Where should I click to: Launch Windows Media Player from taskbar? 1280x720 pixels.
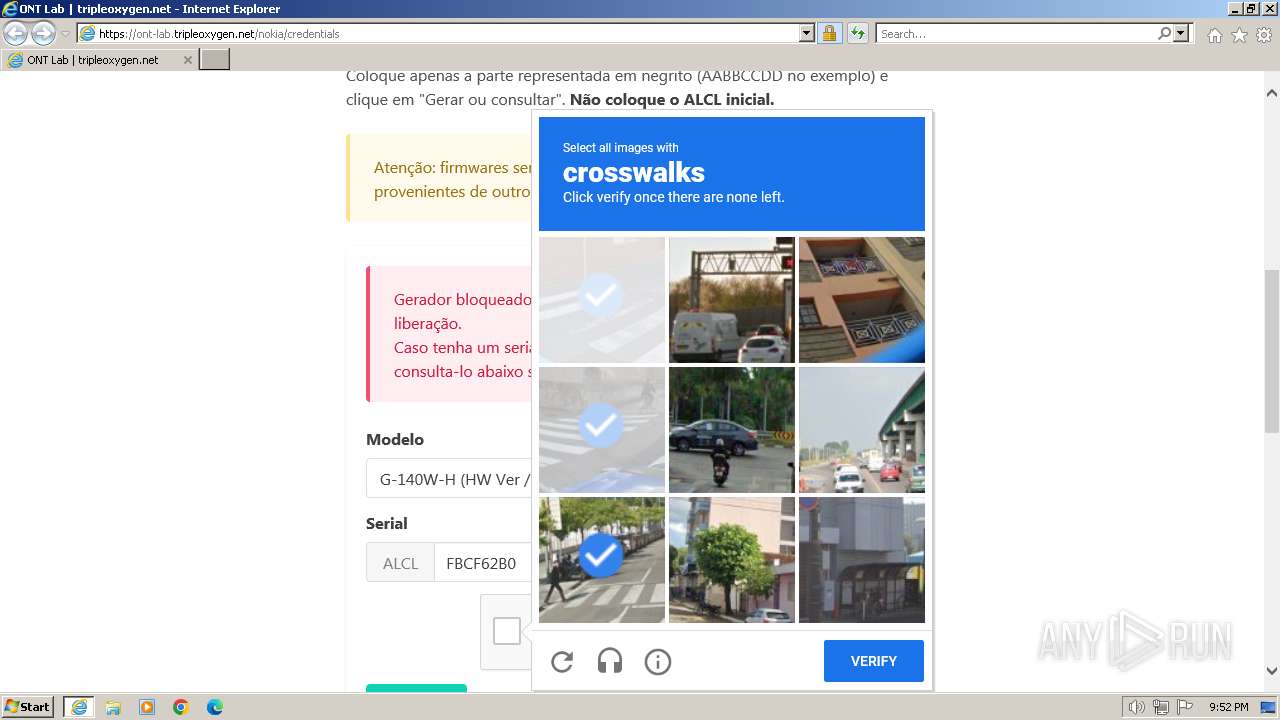(x=147, y=707)
